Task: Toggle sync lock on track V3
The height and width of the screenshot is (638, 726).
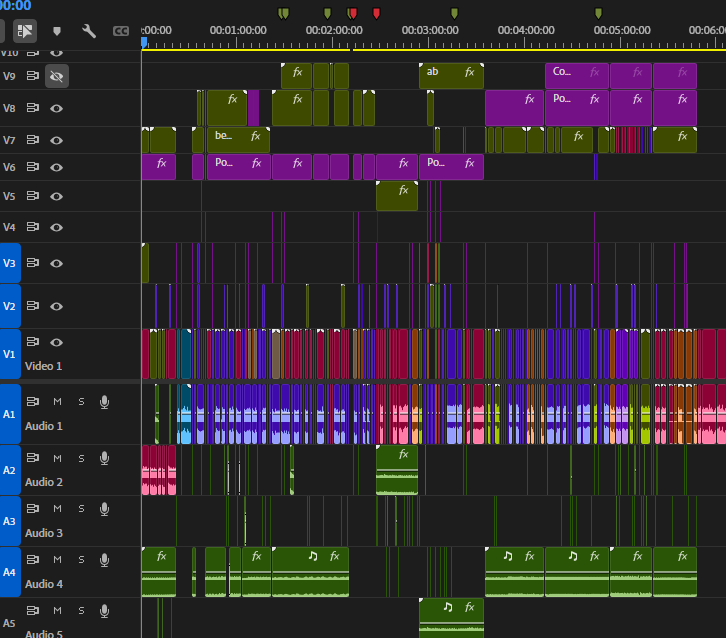Action: pyautogui.click(x=32, y=263)
